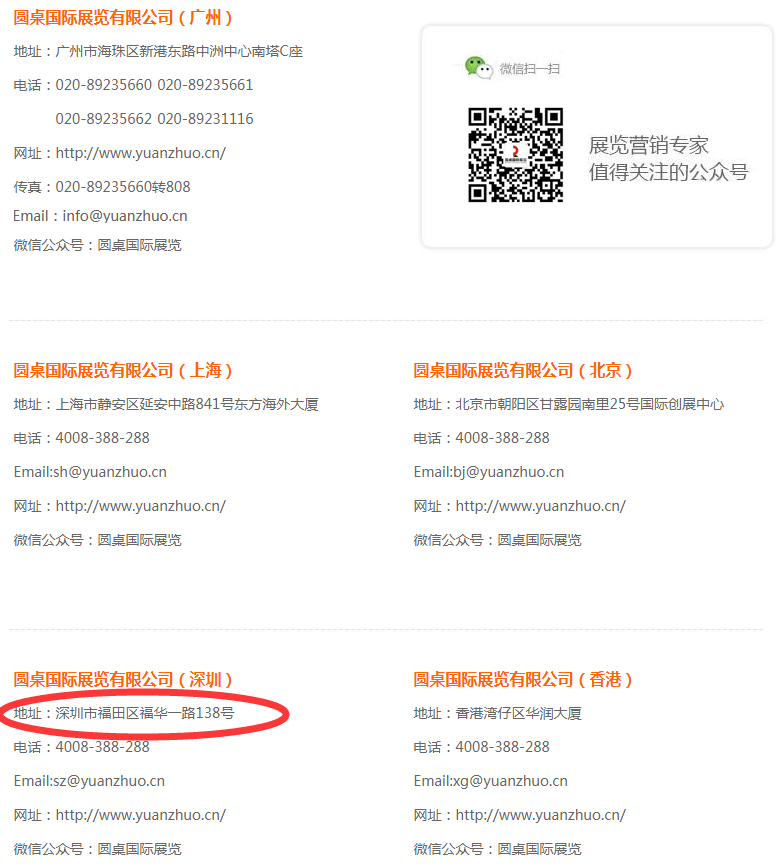Select the 圆桌国际展览有限公司（深圳）heading

click(x=123, y=680)
